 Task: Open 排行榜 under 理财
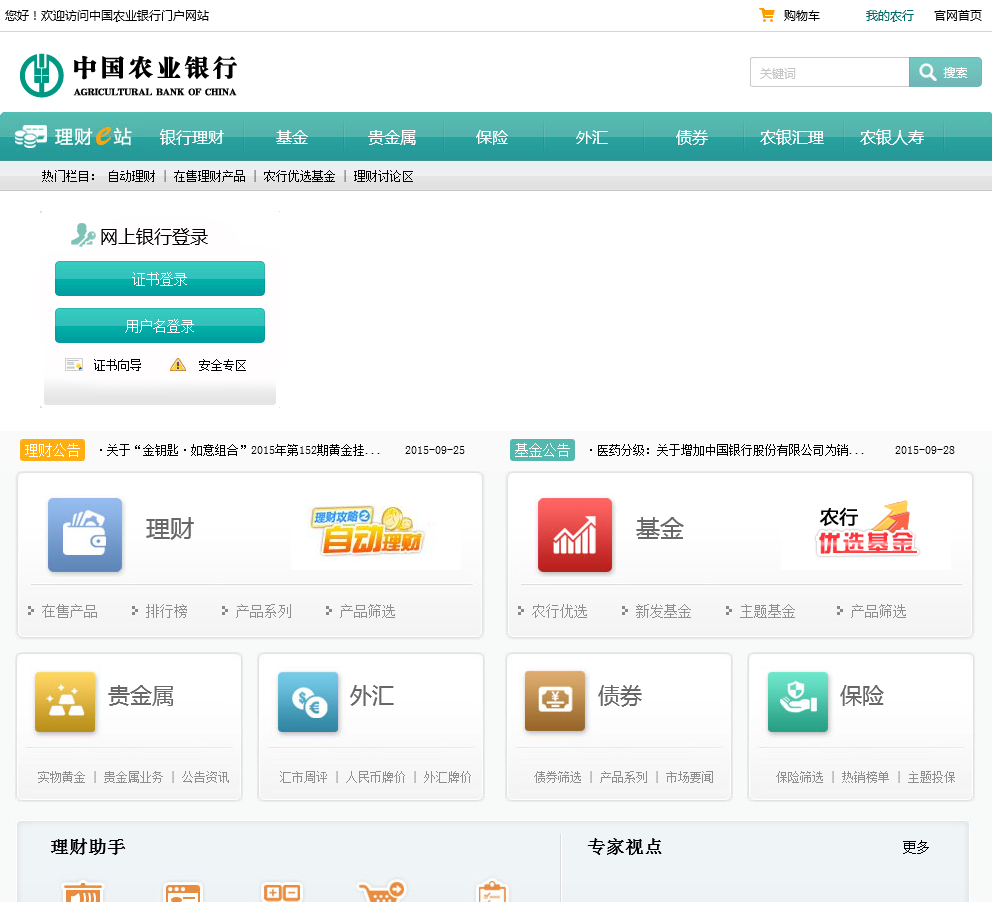tap(166, 611)
